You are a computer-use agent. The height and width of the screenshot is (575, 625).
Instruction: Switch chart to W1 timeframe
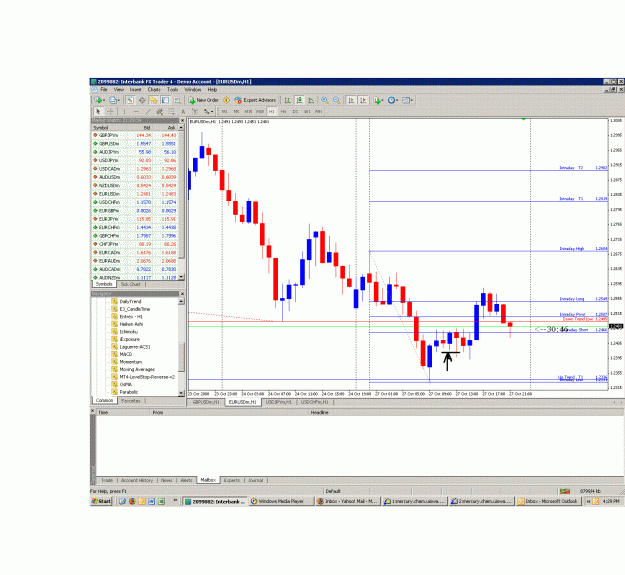tap(307, 112)
